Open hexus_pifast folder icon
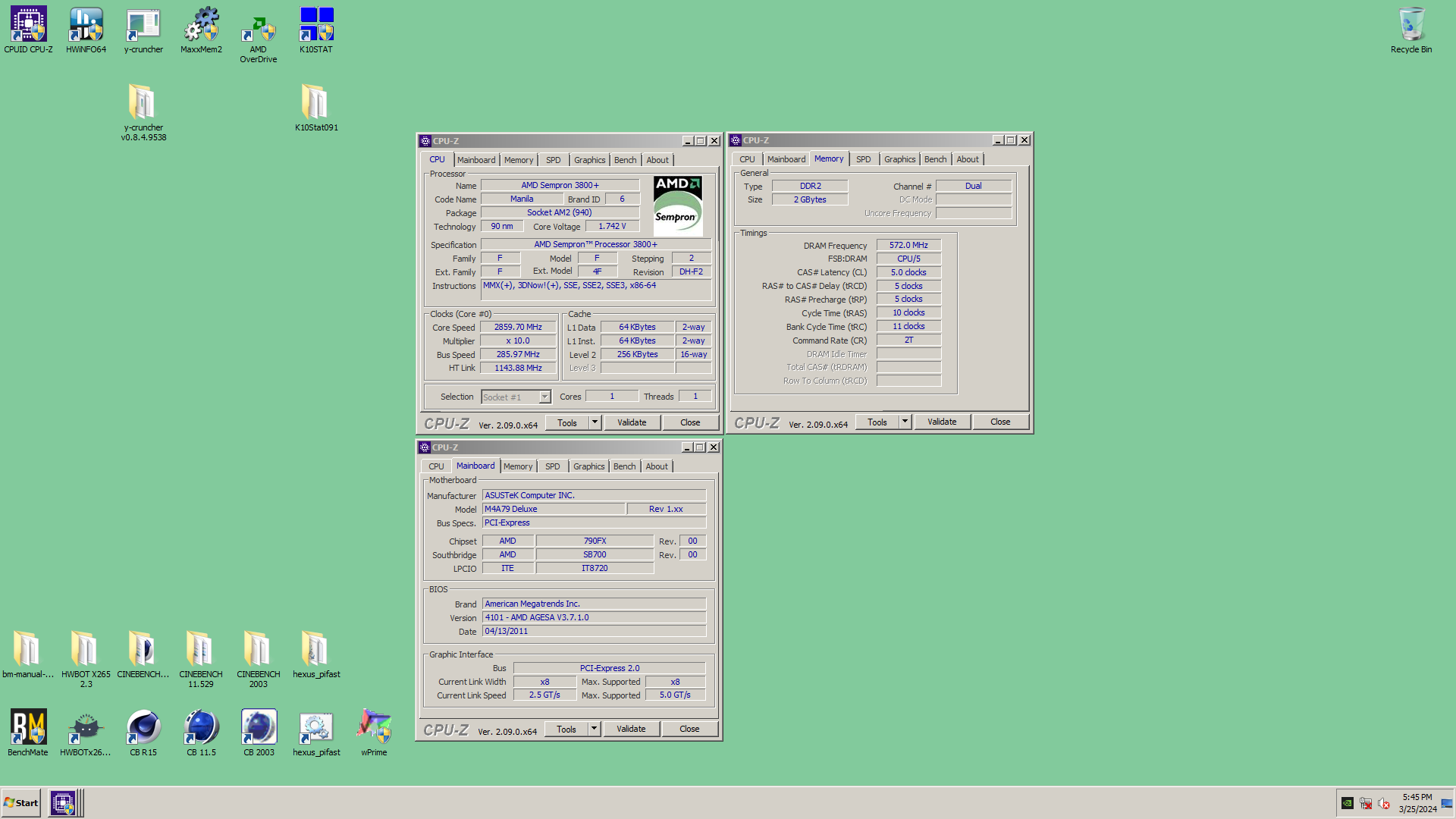Image resolution: width=1456 pixels, height=819 pixels. tap(316, 654)
